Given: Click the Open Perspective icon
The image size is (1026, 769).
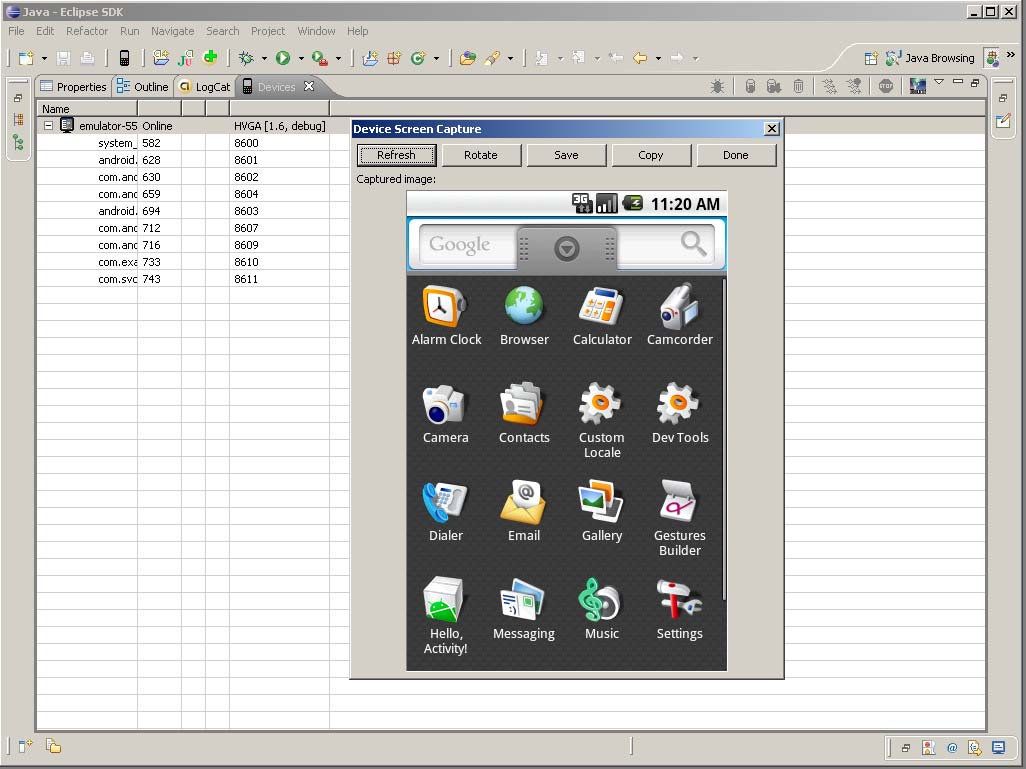Looking at the screenshot, I should [x=871, y=58].
